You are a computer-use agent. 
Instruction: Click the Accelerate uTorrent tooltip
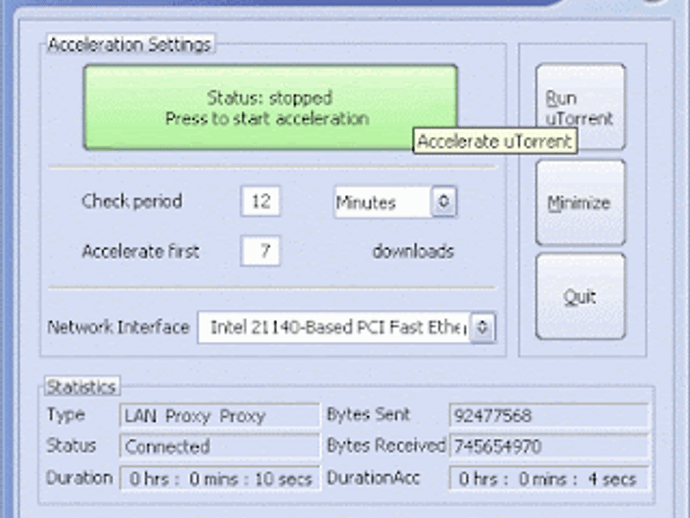point(495,142)
